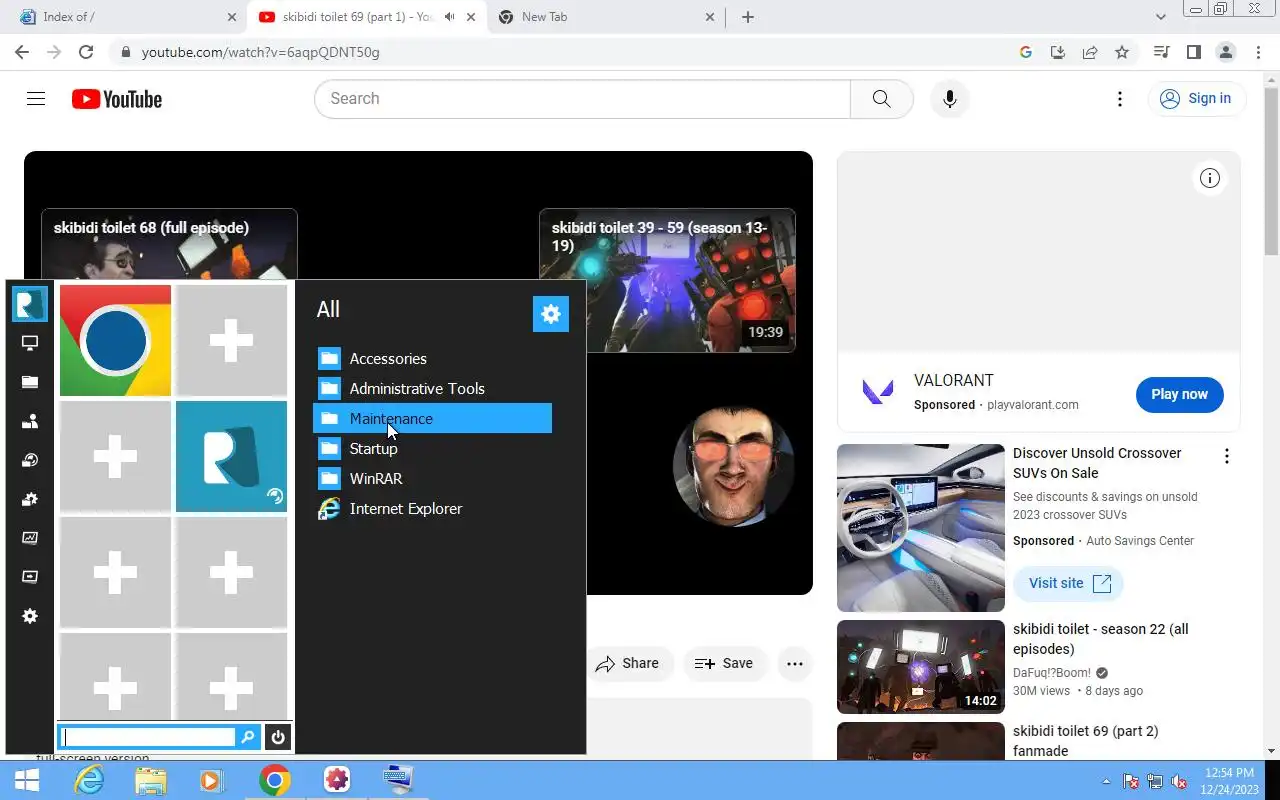Open the recent items clock icon in sidebar
Image resolution: width=1280 pixels, height=800 pixels.
[30, 460]
